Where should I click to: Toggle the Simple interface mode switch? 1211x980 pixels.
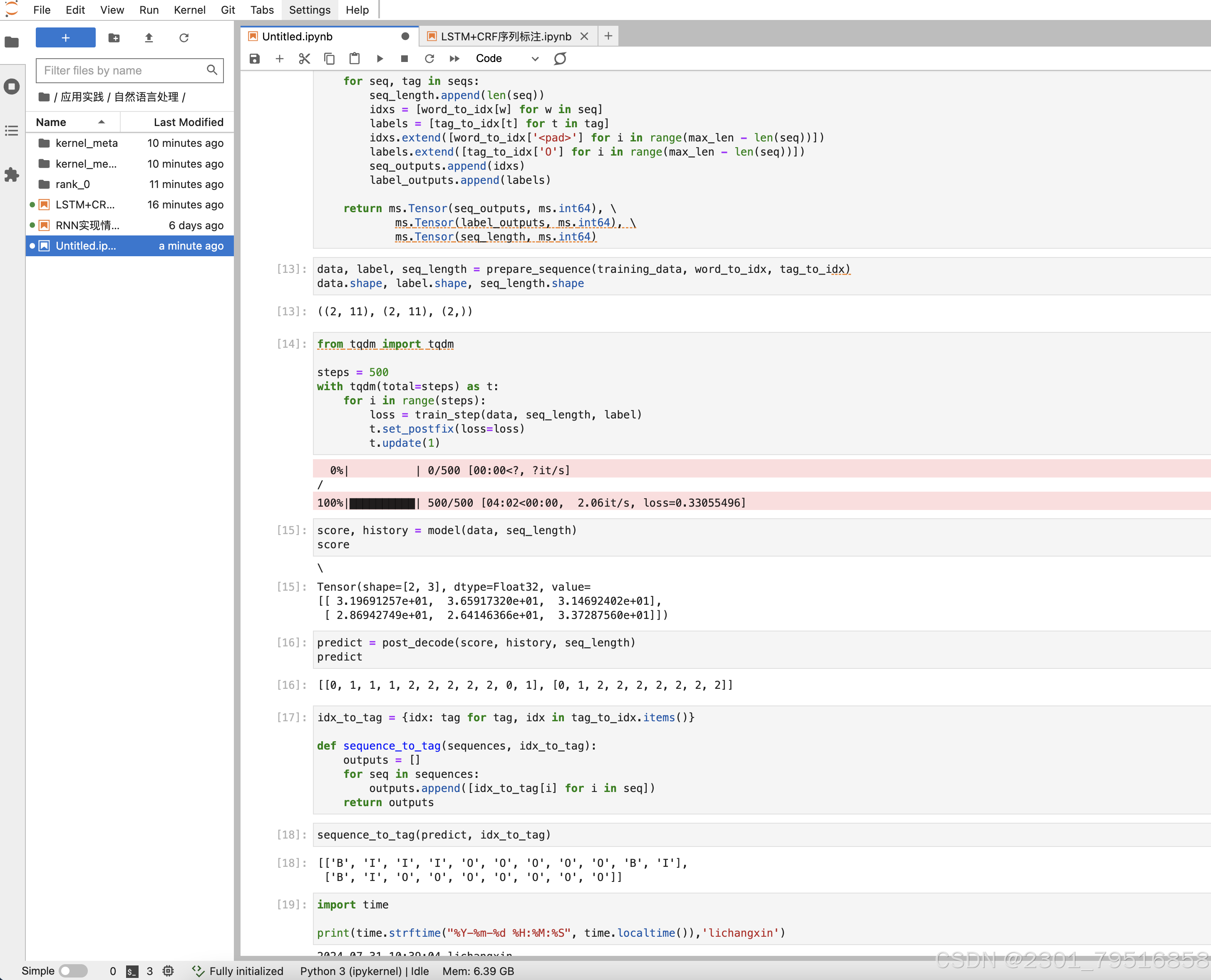[73, 970]
